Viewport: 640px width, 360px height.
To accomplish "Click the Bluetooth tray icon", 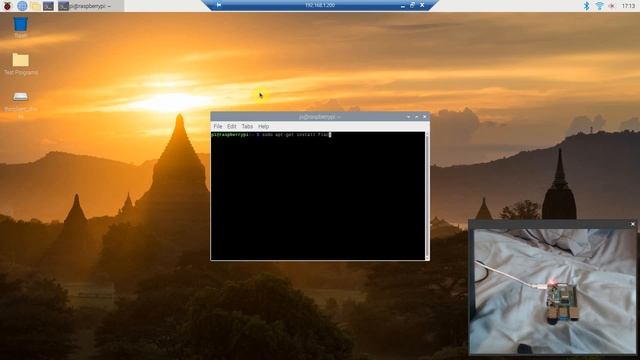I will (x=586, y=6).
